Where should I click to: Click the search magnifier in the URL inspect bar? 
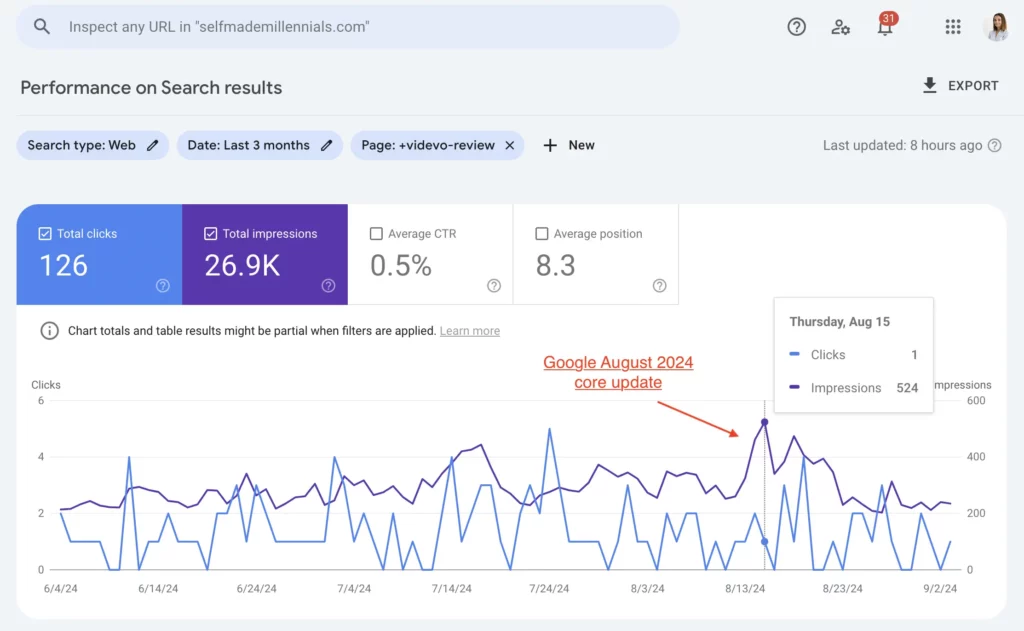click(x=41, y=27)
